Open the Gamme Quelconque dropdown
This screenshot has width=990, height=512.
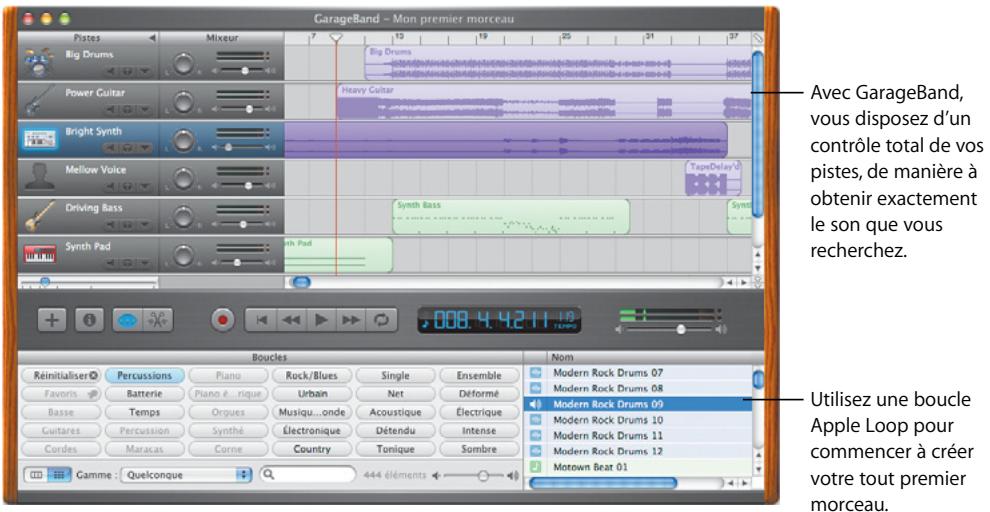pos(186,475)
